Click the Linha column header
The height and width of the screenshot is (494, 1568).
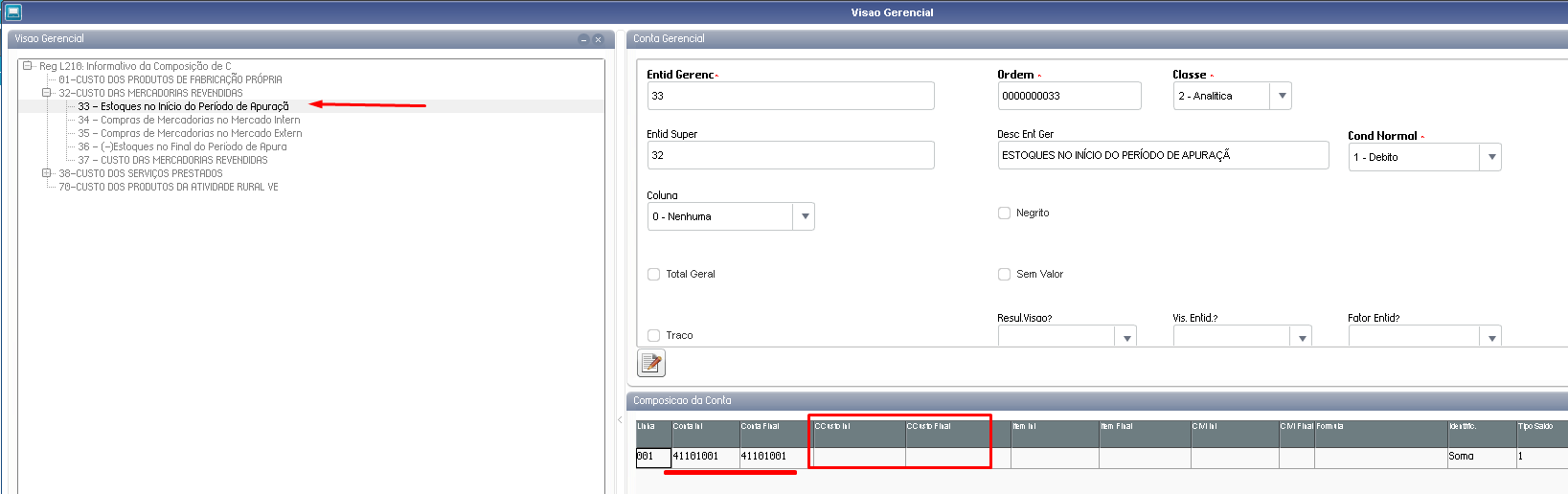653,434
